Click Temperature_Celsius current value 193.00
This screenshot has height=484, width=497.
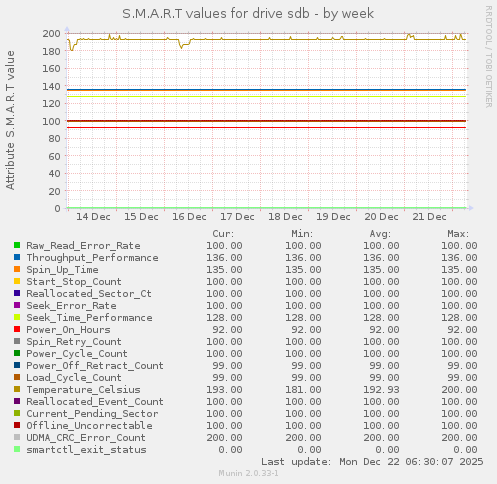tap(224, 390)
